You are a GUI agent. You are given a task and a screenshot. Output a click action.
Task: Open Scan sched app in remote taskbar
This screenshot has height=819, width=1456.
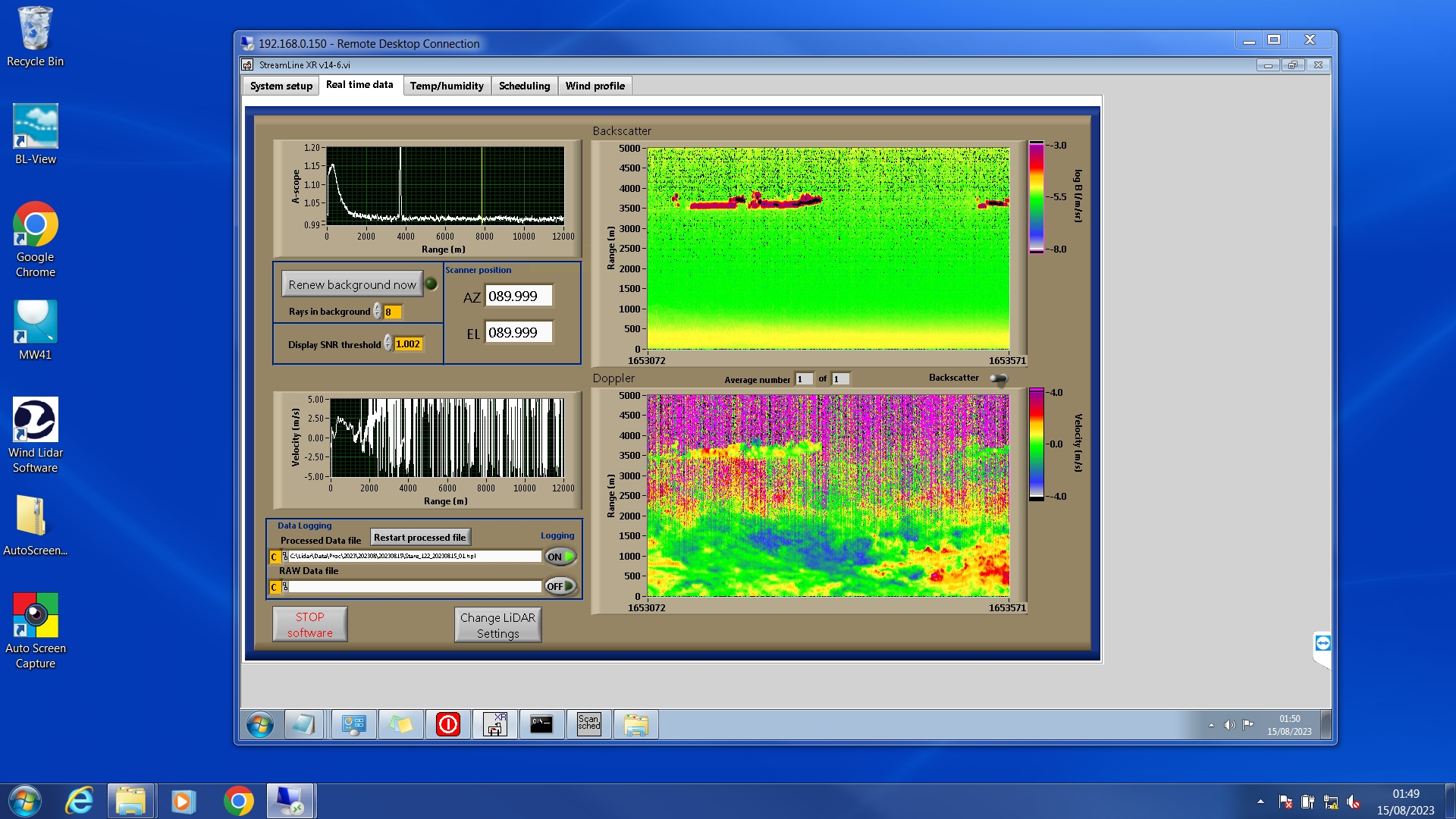pyautogui.click(x=588, y=724)
